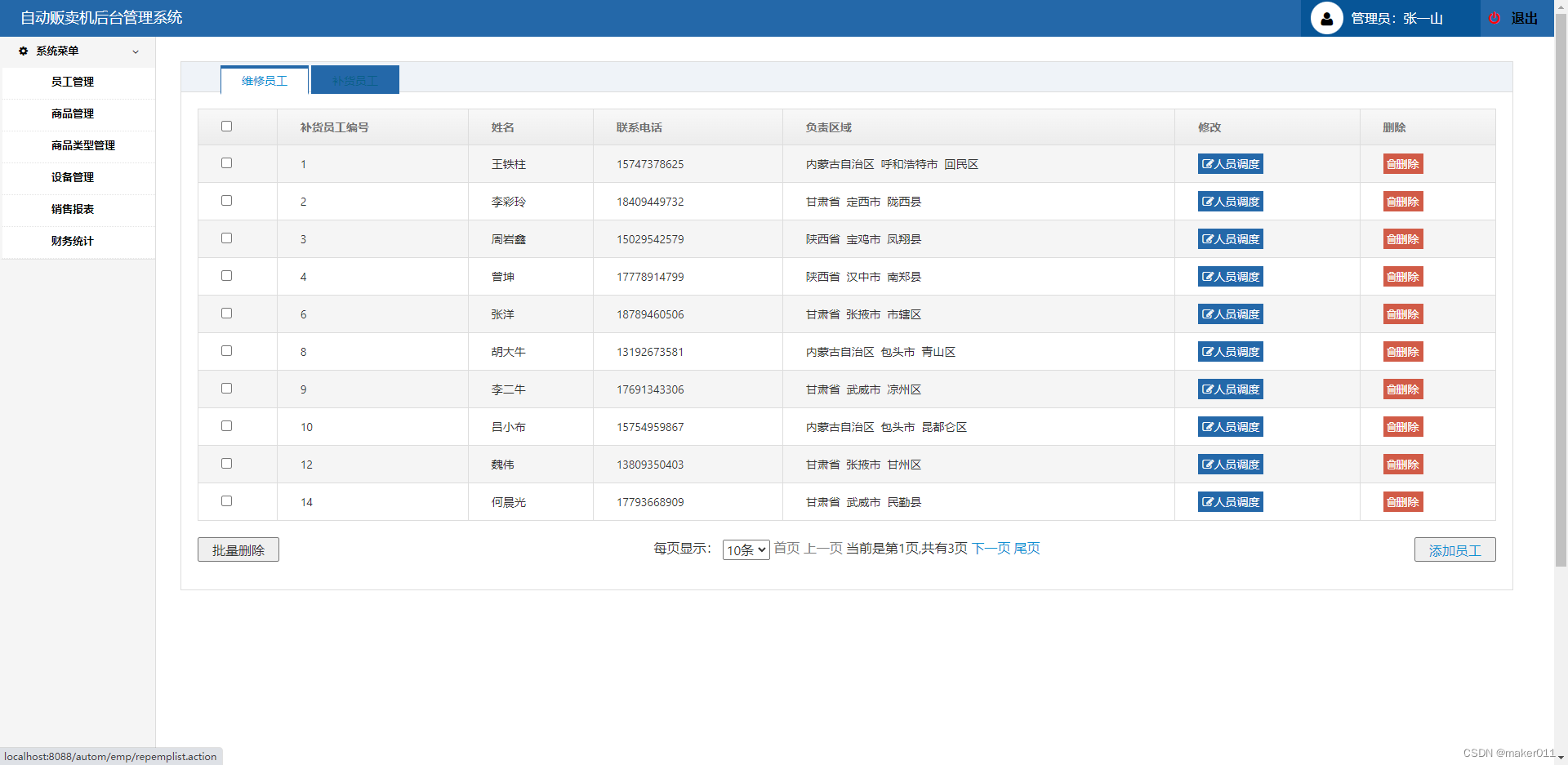Screen dimensions: 1568x765
Task: Delete employee 李彩玲 with trash button
Action: point(1403,202)
